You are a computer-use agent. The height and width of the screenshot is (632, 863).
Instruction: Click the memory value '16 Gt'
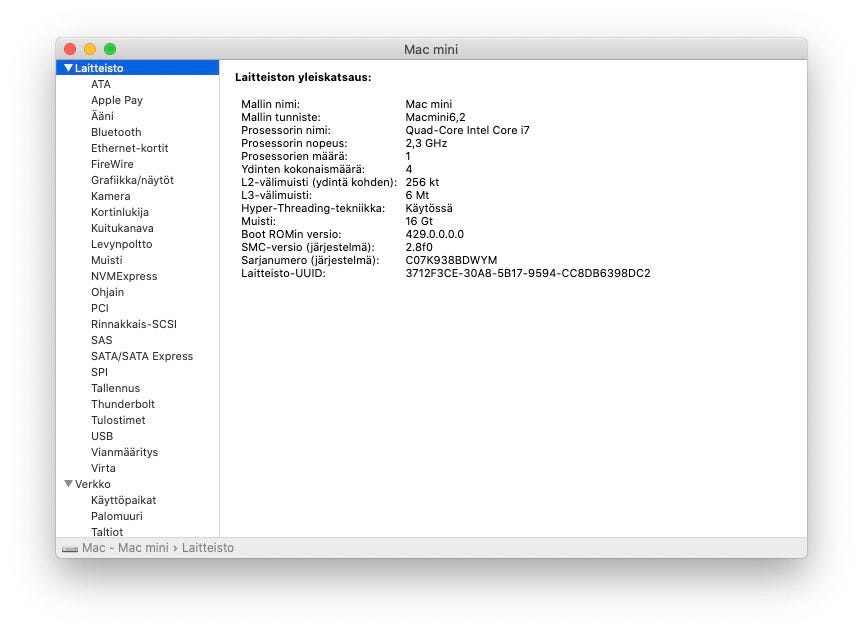pos(419,221)
